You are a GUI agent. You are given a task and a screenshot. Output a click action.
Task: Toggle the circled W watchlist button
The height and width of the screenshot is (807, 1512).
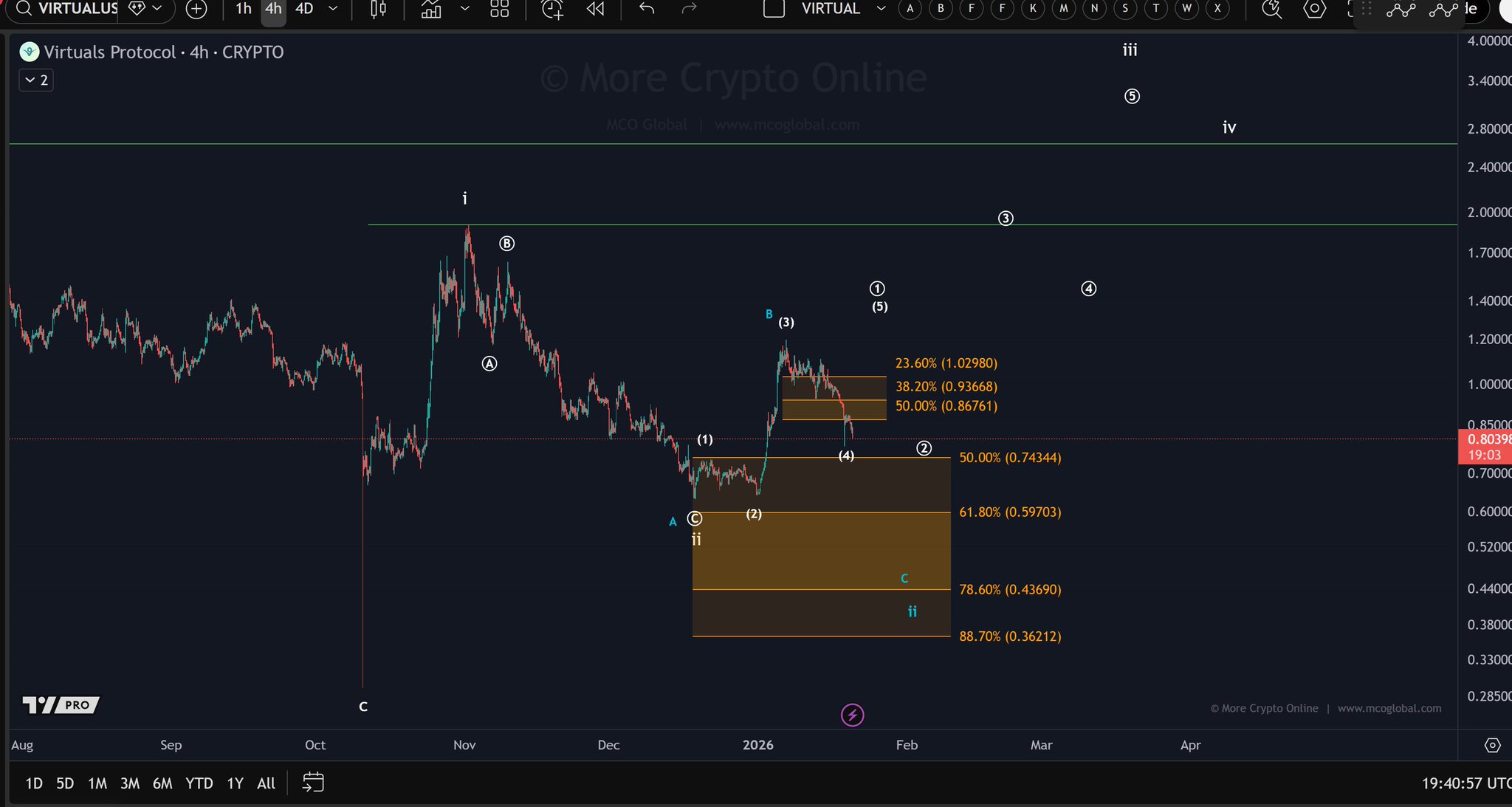tap(1186, 9)
